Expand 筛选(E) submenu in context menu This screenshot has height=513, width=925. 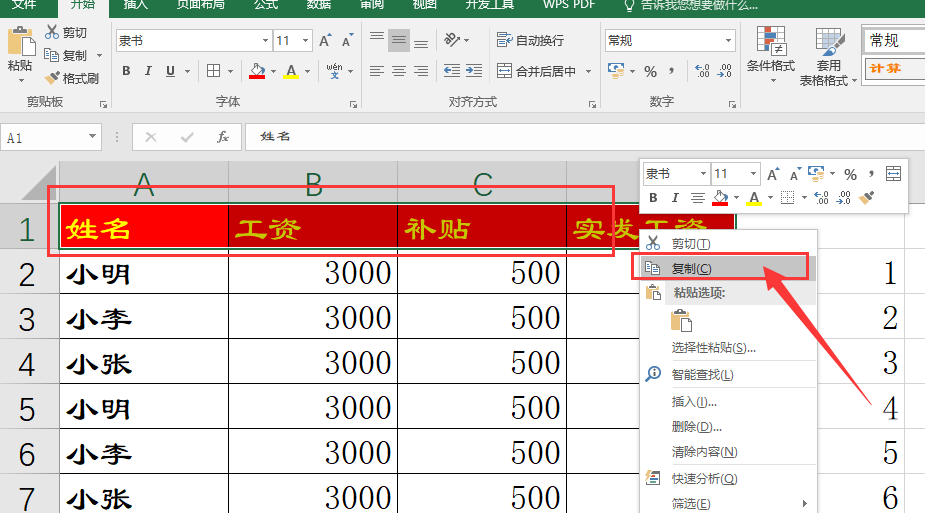point(729,504)
